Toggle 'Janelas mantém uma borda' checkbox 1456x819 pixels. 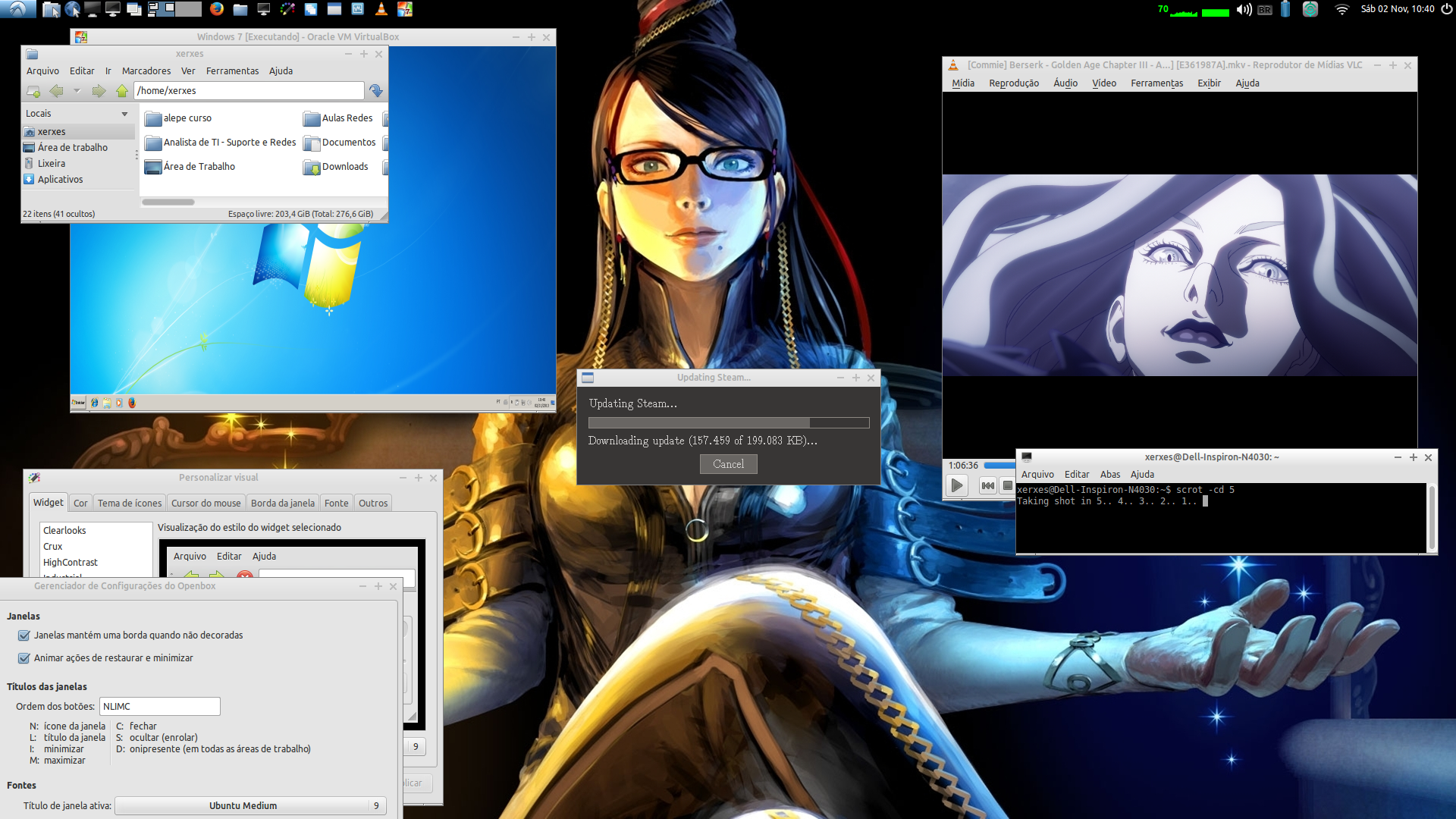coord(24,635)
